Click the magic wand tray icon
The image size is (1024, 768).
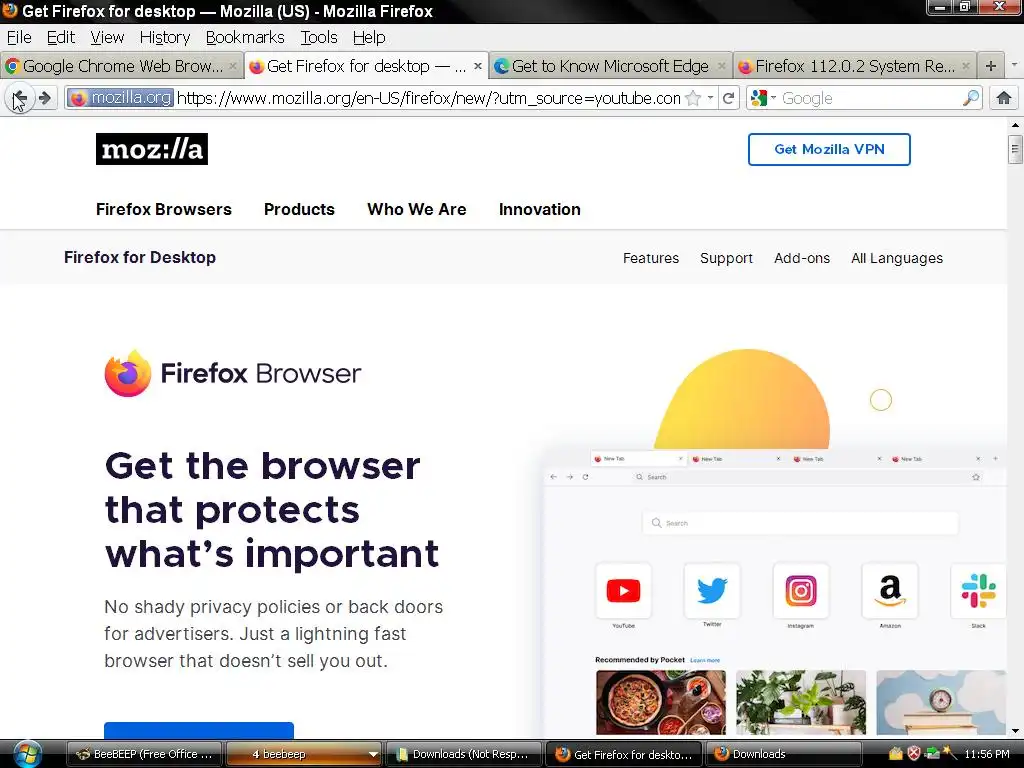(x=949, y=754)
